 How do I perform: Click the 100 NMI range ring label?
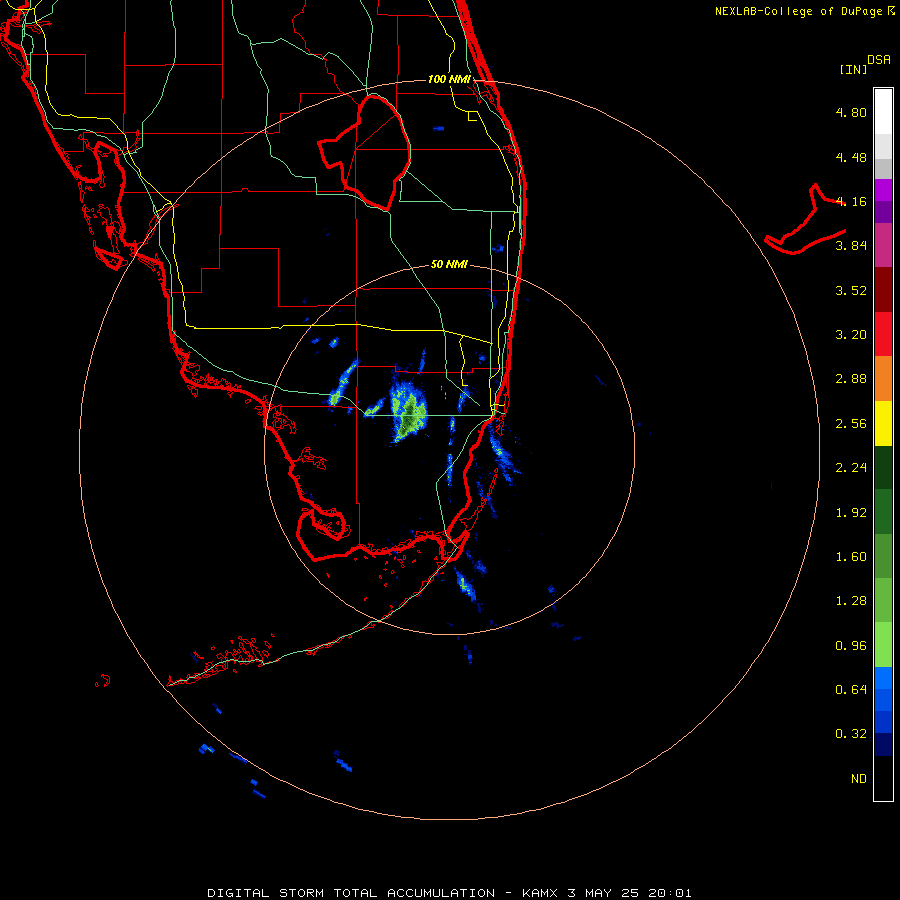pos(449,79)
